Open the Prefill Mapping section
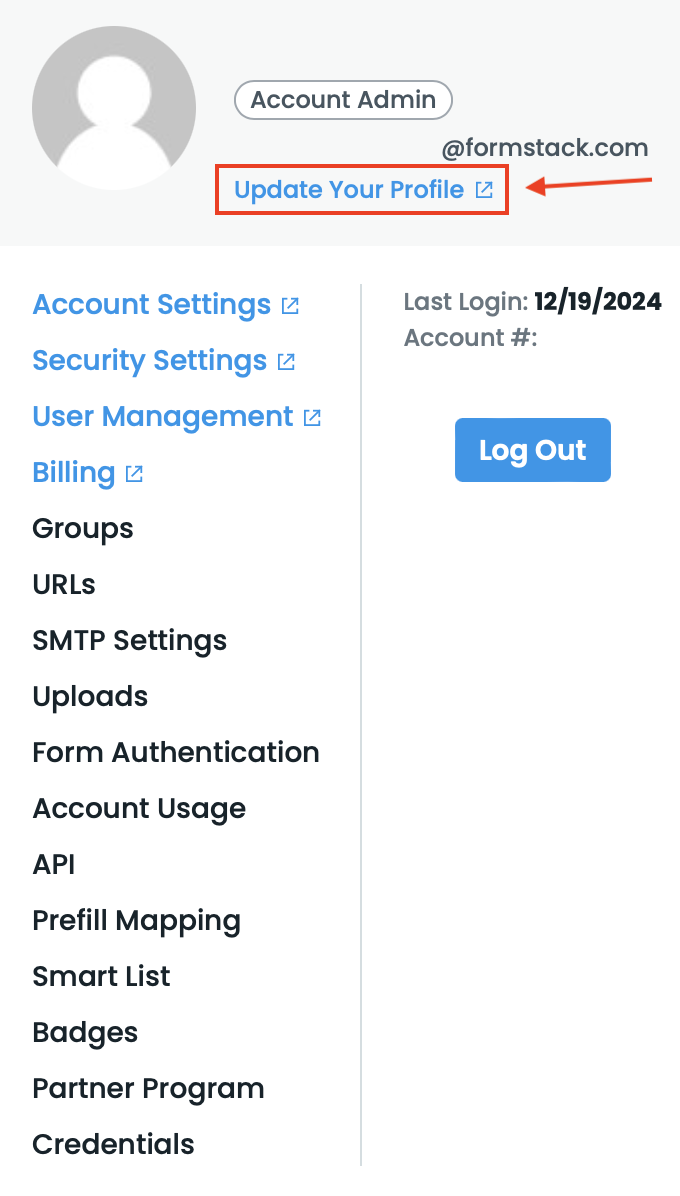The image size is (680, 1196). coord(137,920)
